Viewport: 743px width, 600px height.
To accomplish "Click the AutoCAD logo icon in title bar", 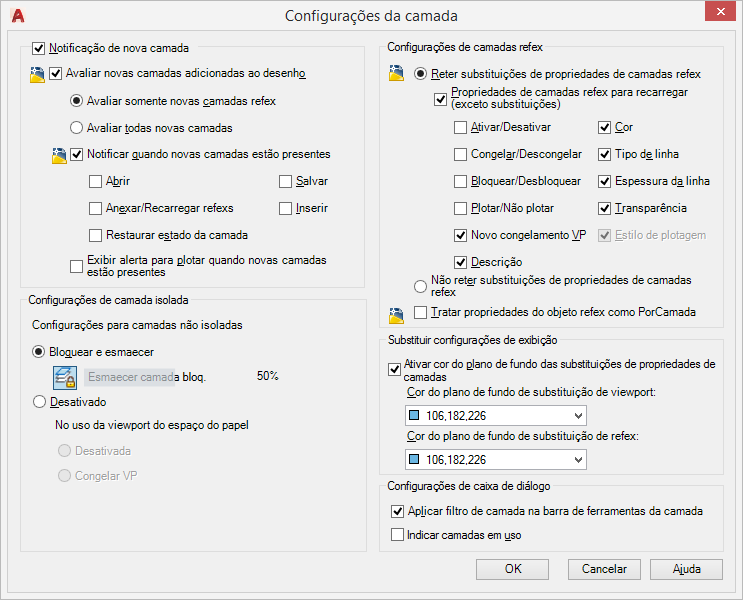I will click(x=17, y=15).
